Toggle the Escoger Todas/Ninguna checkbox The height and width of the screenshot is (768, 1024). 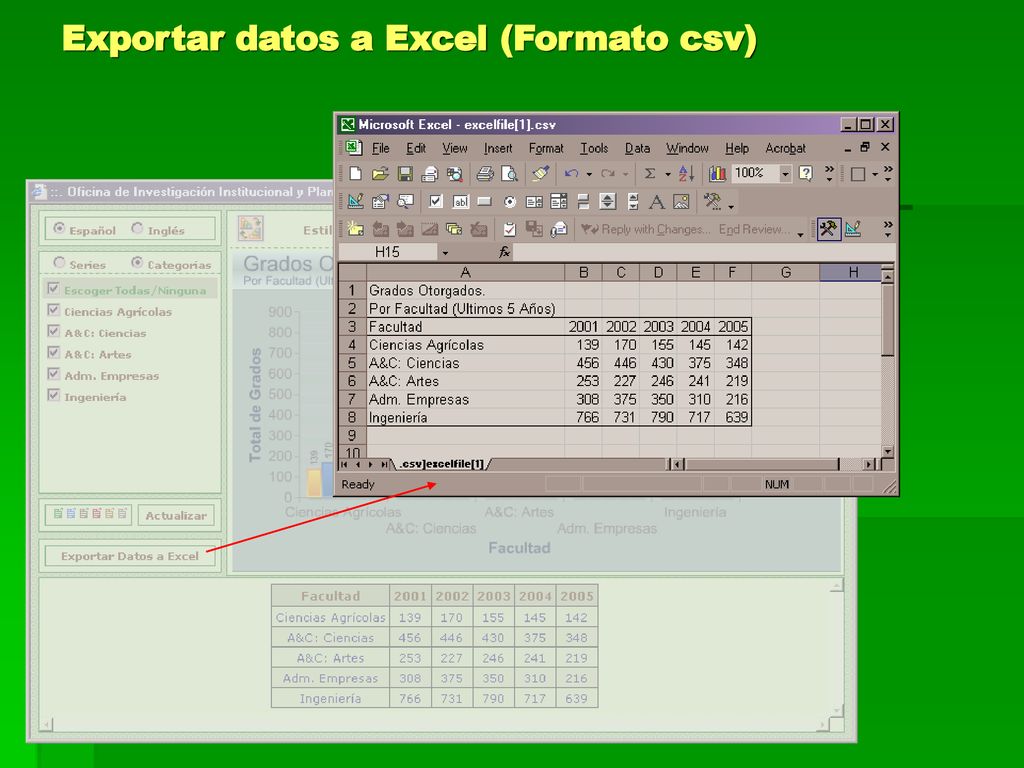[54, 289]
